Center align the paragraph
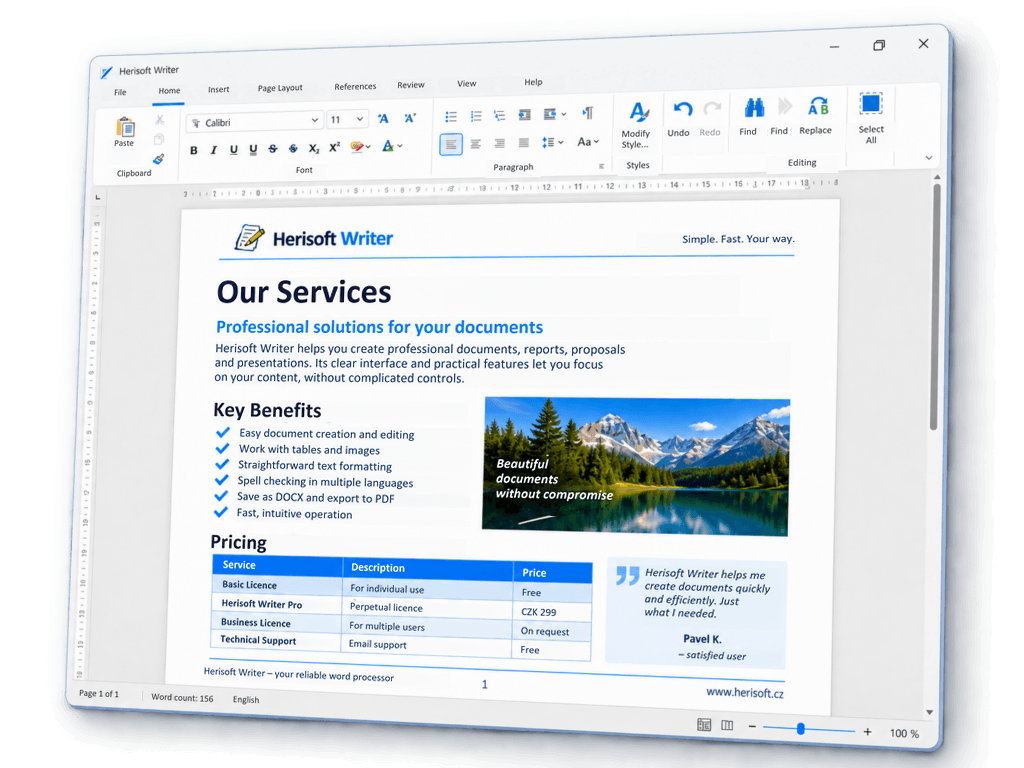Image resolution: width=1024 pixels, height=768 pixels. coord(475,144)
